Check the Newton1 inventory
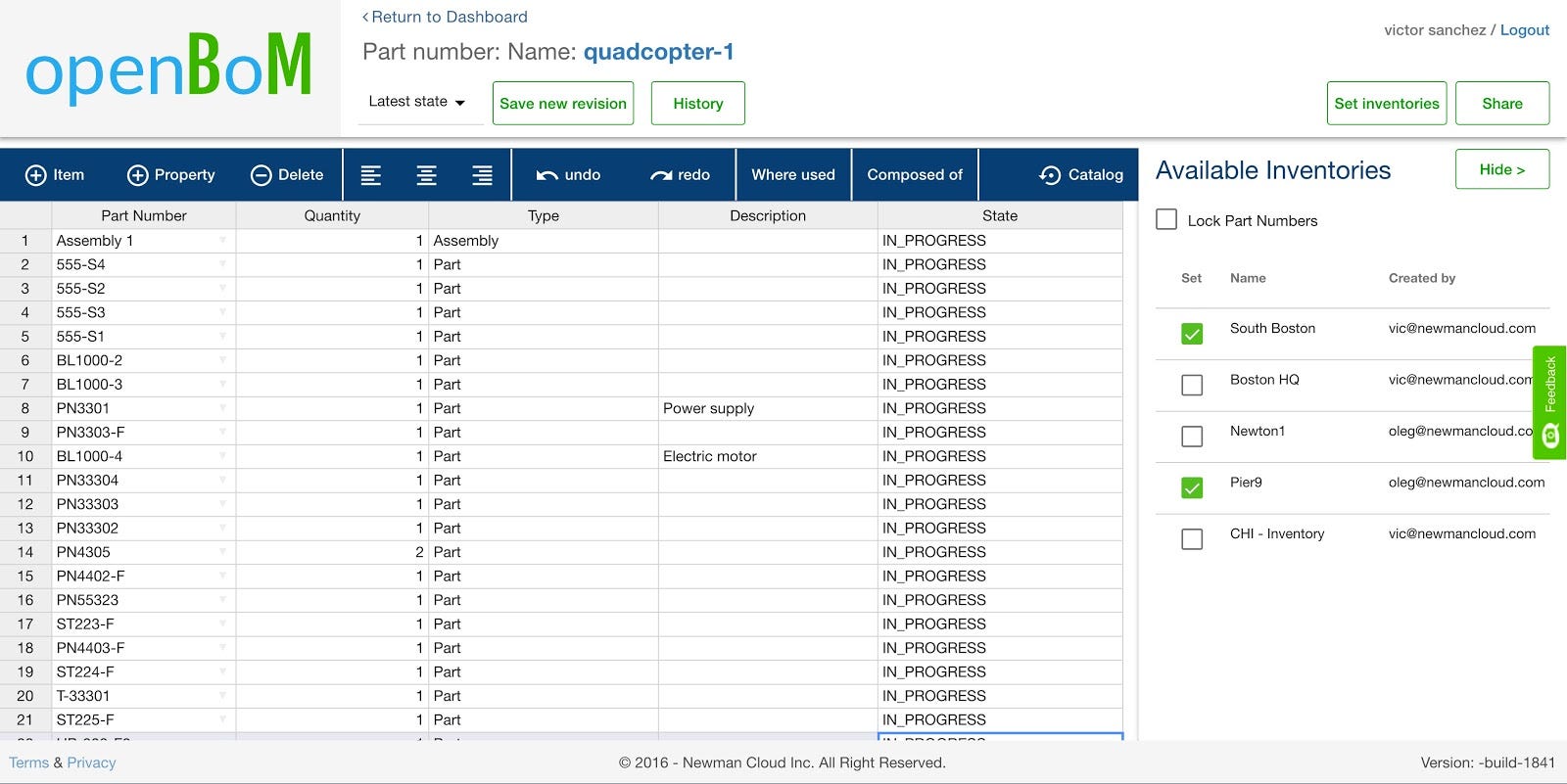Image resolution: width=1567 pixels, height=784 pixels. coord(1192,436)
